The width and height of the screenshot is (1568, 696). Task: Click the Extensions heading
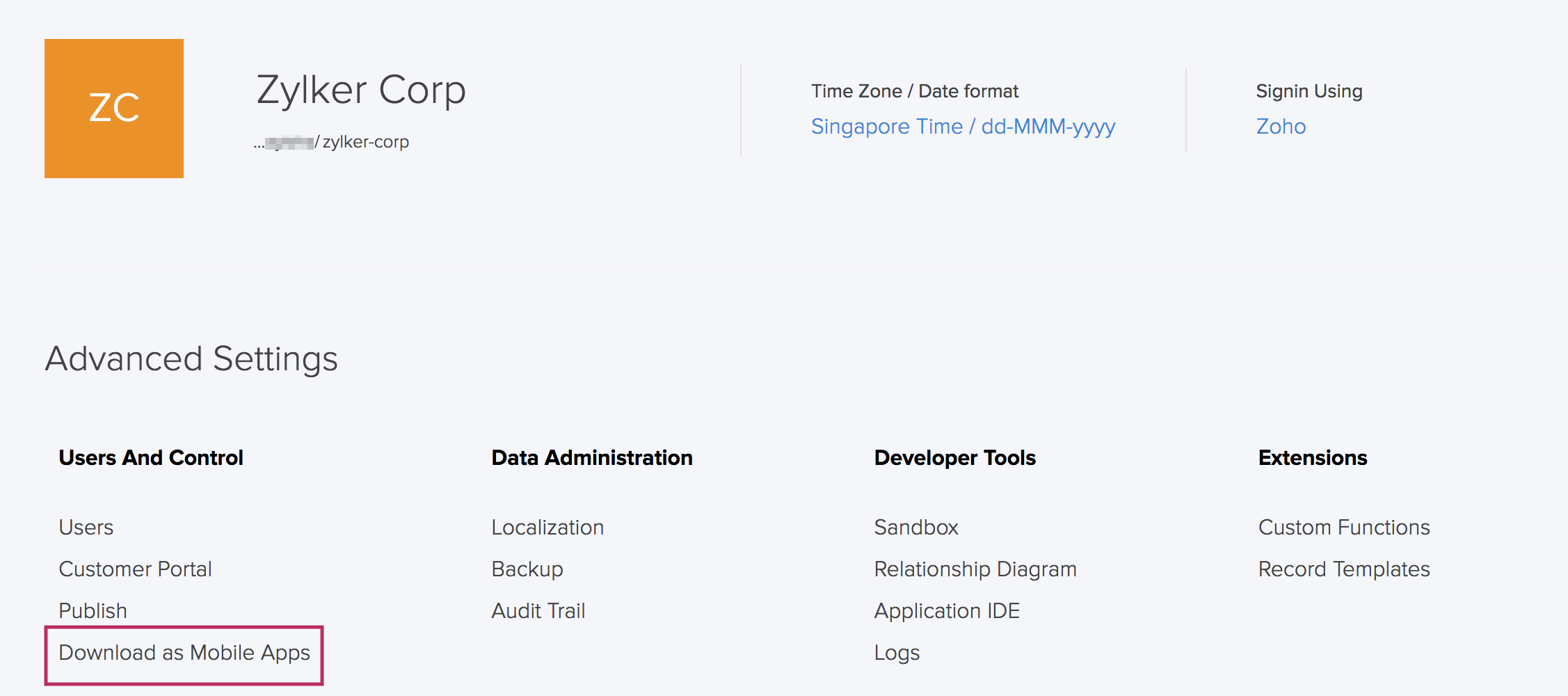tap(1313, 457)
